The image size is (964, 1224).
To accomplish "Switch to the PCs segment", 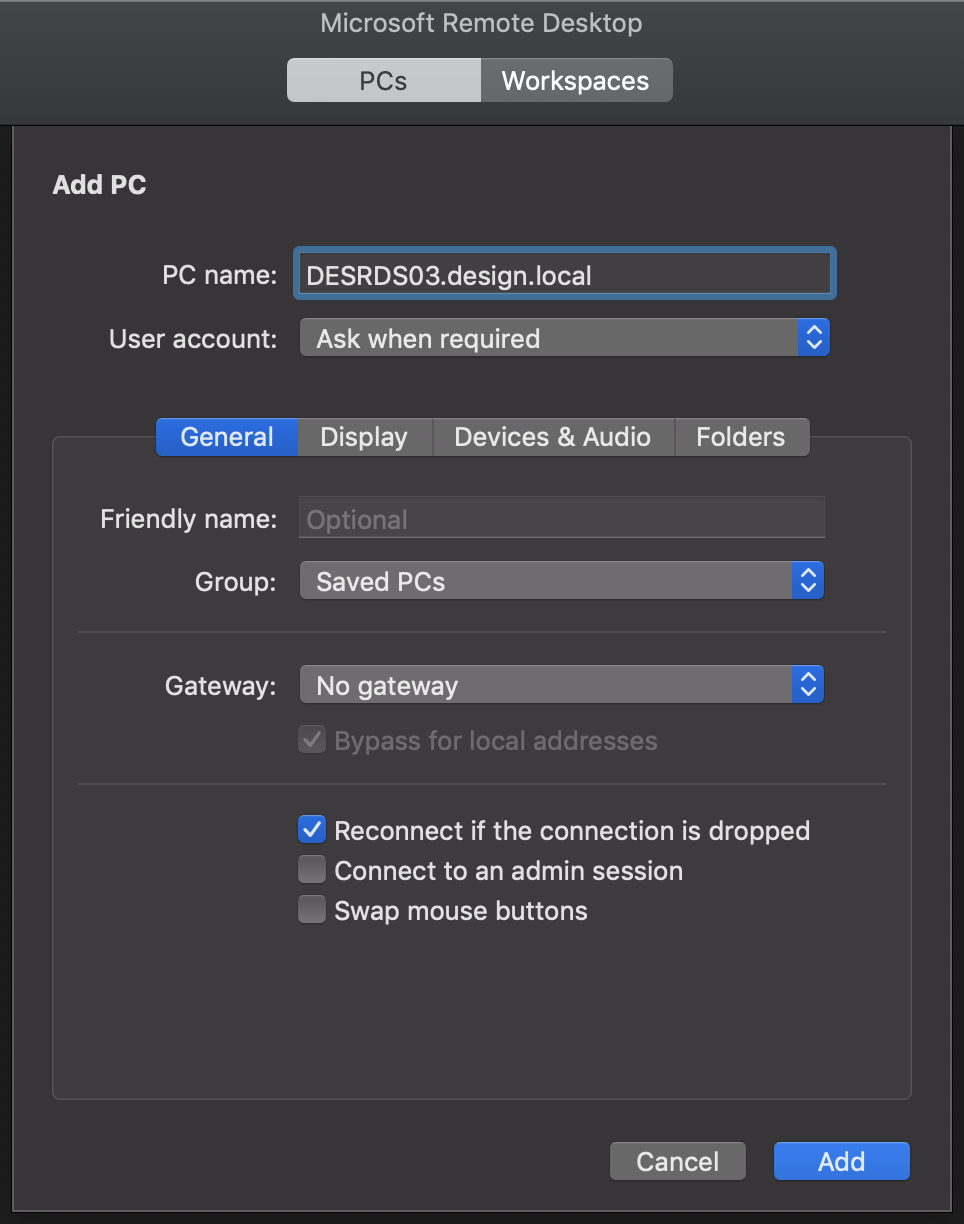I will coord(384,81).
